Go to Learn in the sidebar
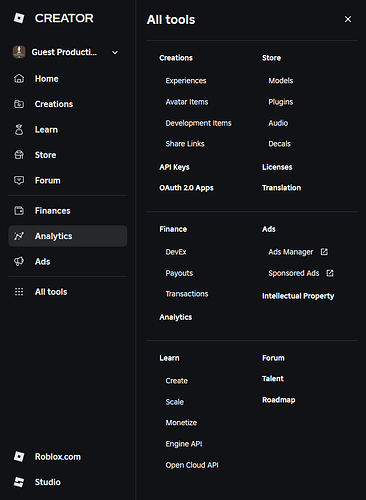The width and height of the screenshot is (366, 500). 46,130
